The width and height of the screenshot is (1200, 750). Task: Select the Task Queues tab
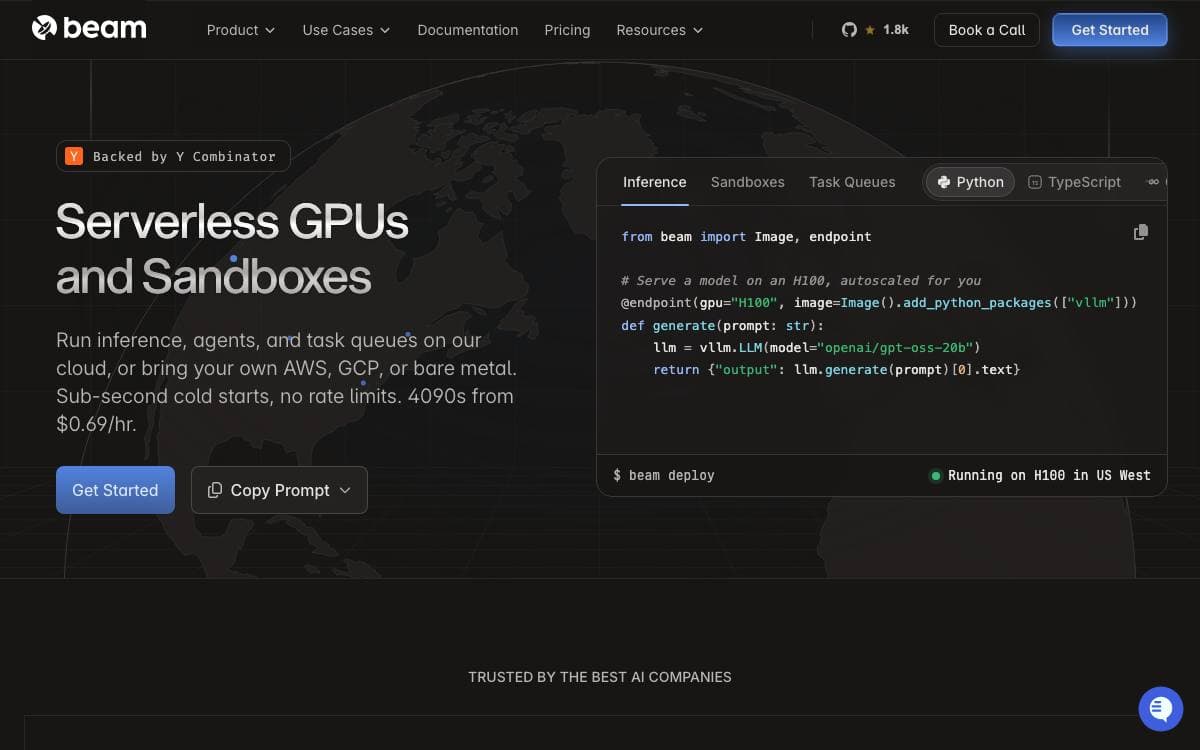coord(852,182)
